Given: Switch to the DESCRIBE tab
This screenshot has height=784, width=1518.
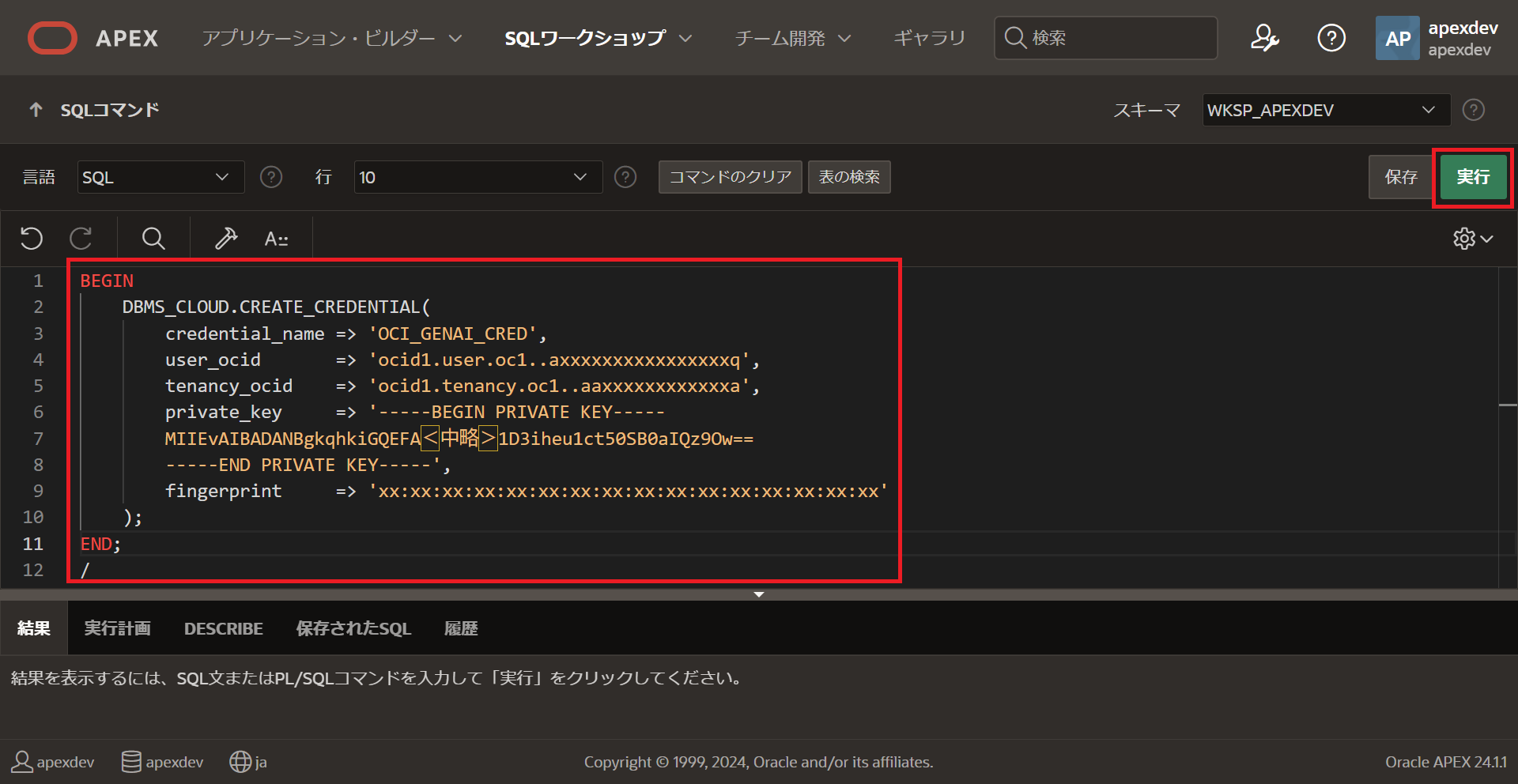Looking at the screenshot, I should point(224,628).
